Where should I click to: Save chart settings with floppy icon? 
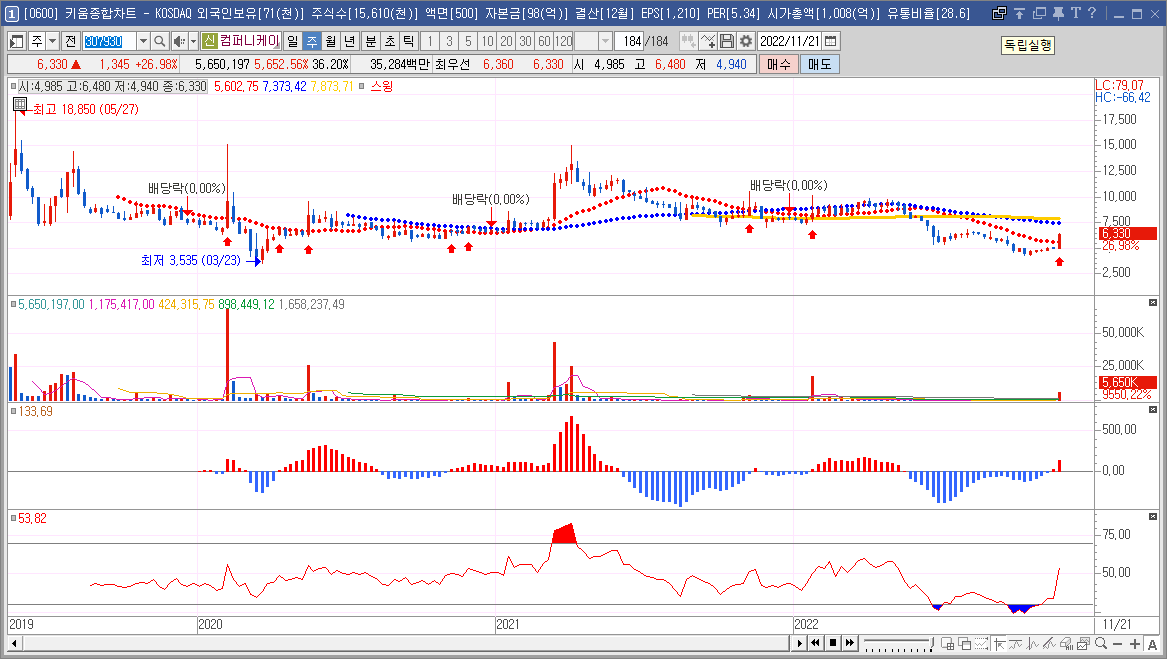pos(727,42)
